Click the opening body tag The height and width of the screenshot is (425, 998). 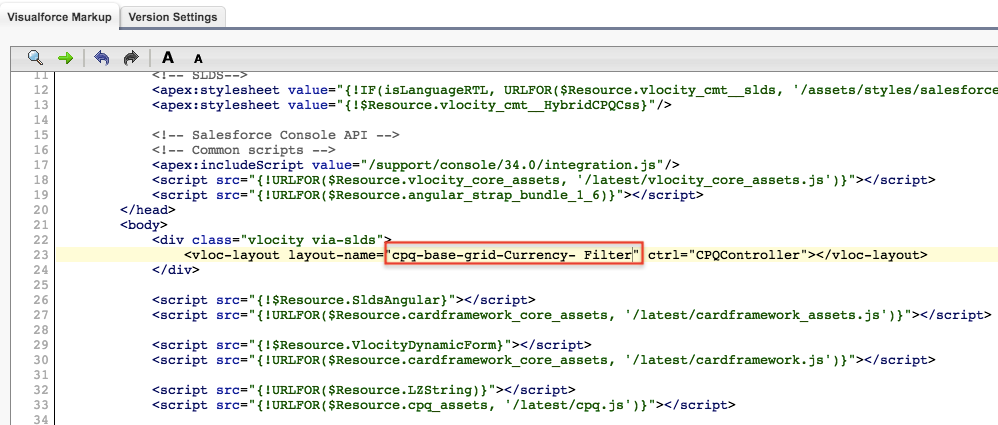pyautogui.click(x=144, y=225)
